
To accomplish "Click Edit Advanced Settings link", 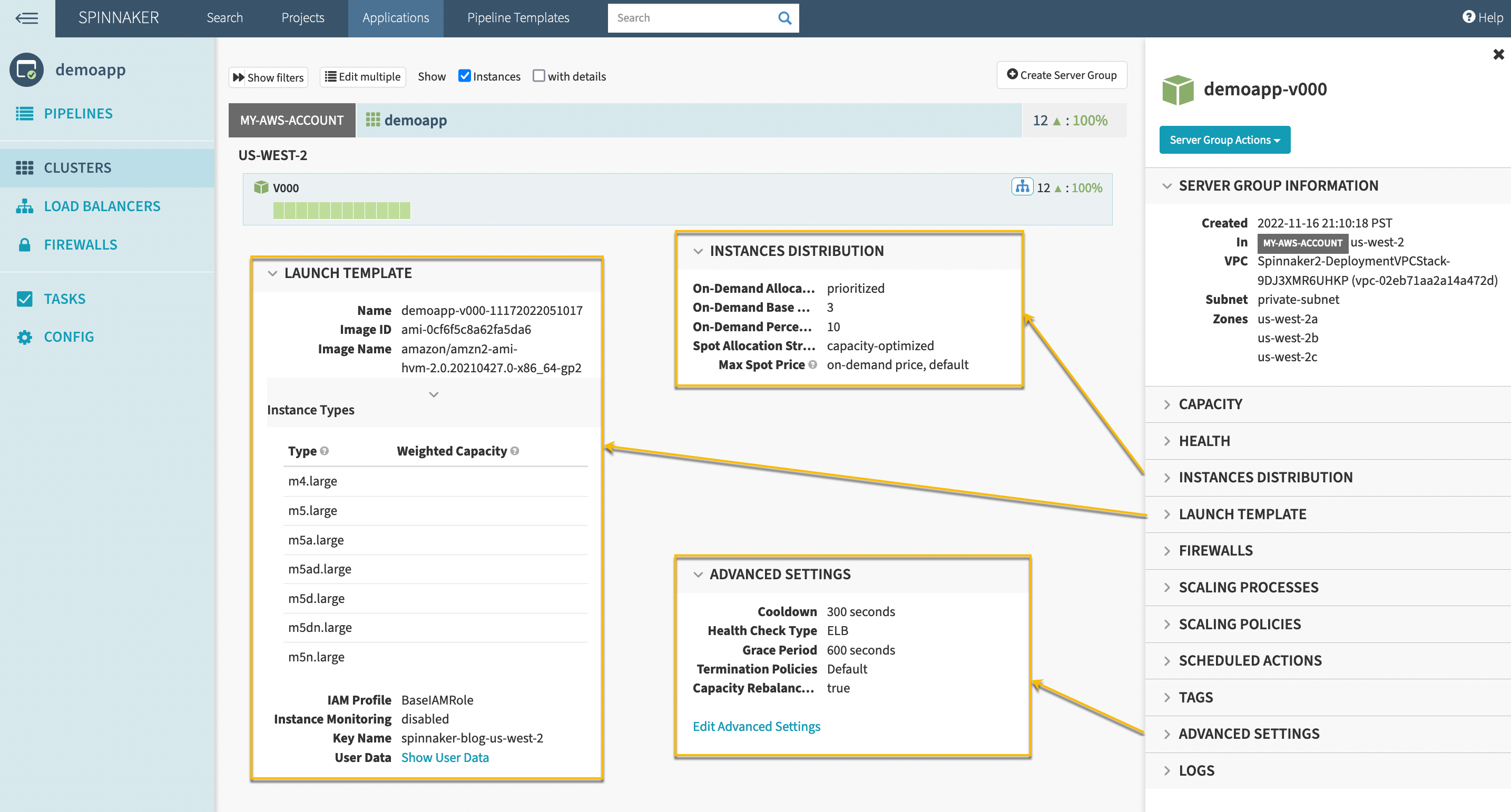I will [x=756, y=726].
